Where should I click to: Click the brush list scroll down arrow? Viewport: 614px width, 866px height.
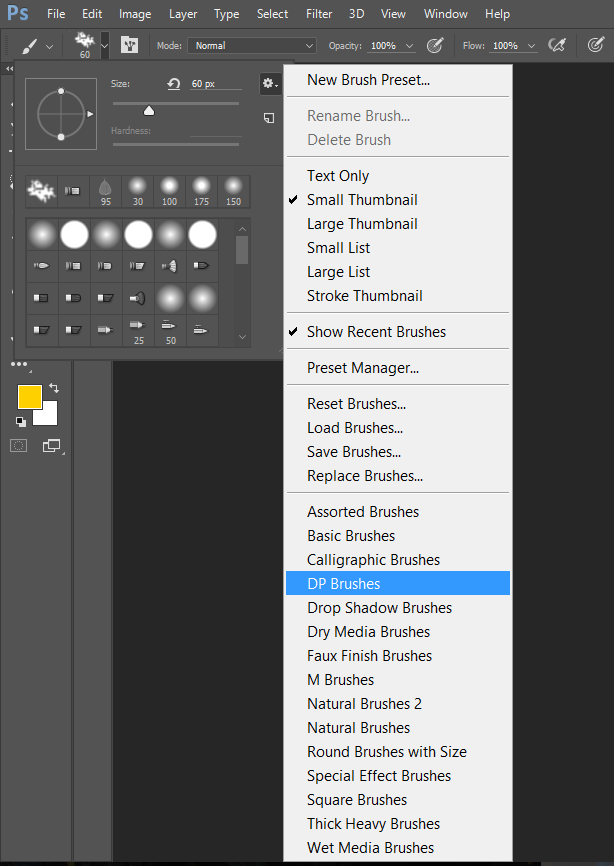click(x=242, y=337)
